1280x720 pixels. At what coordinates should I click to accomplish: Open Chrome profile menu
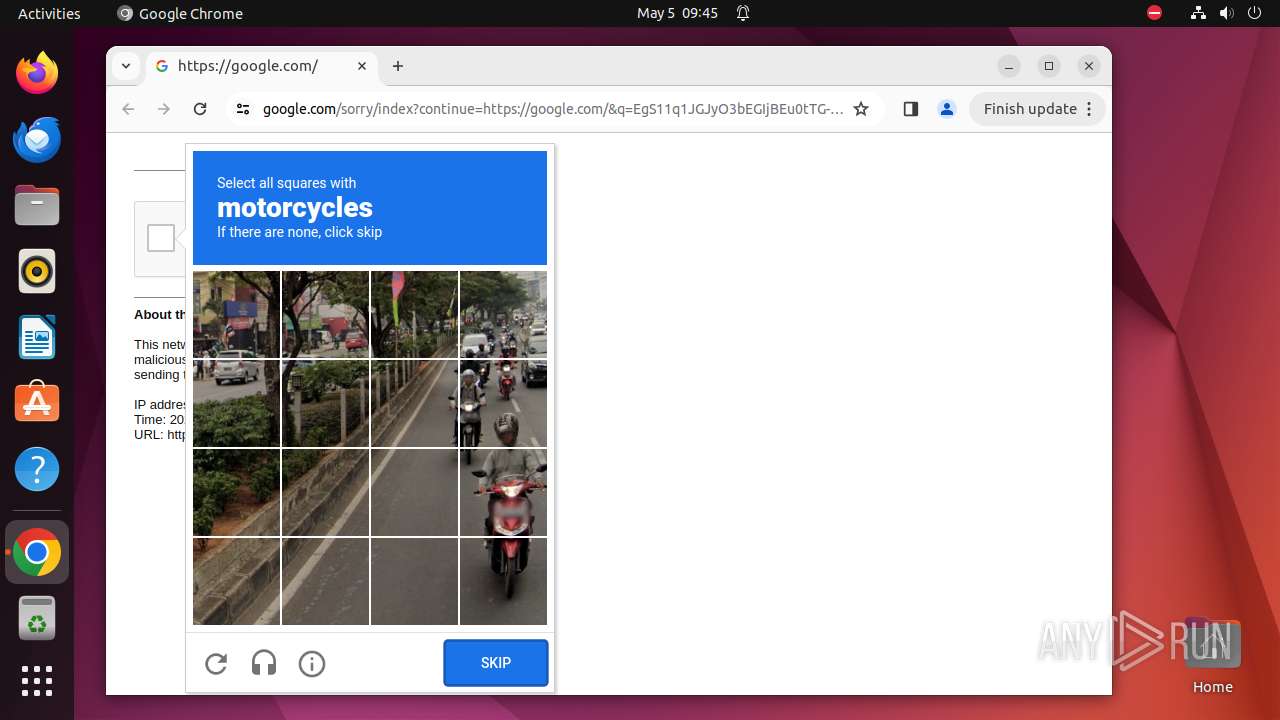coord(947,109)
